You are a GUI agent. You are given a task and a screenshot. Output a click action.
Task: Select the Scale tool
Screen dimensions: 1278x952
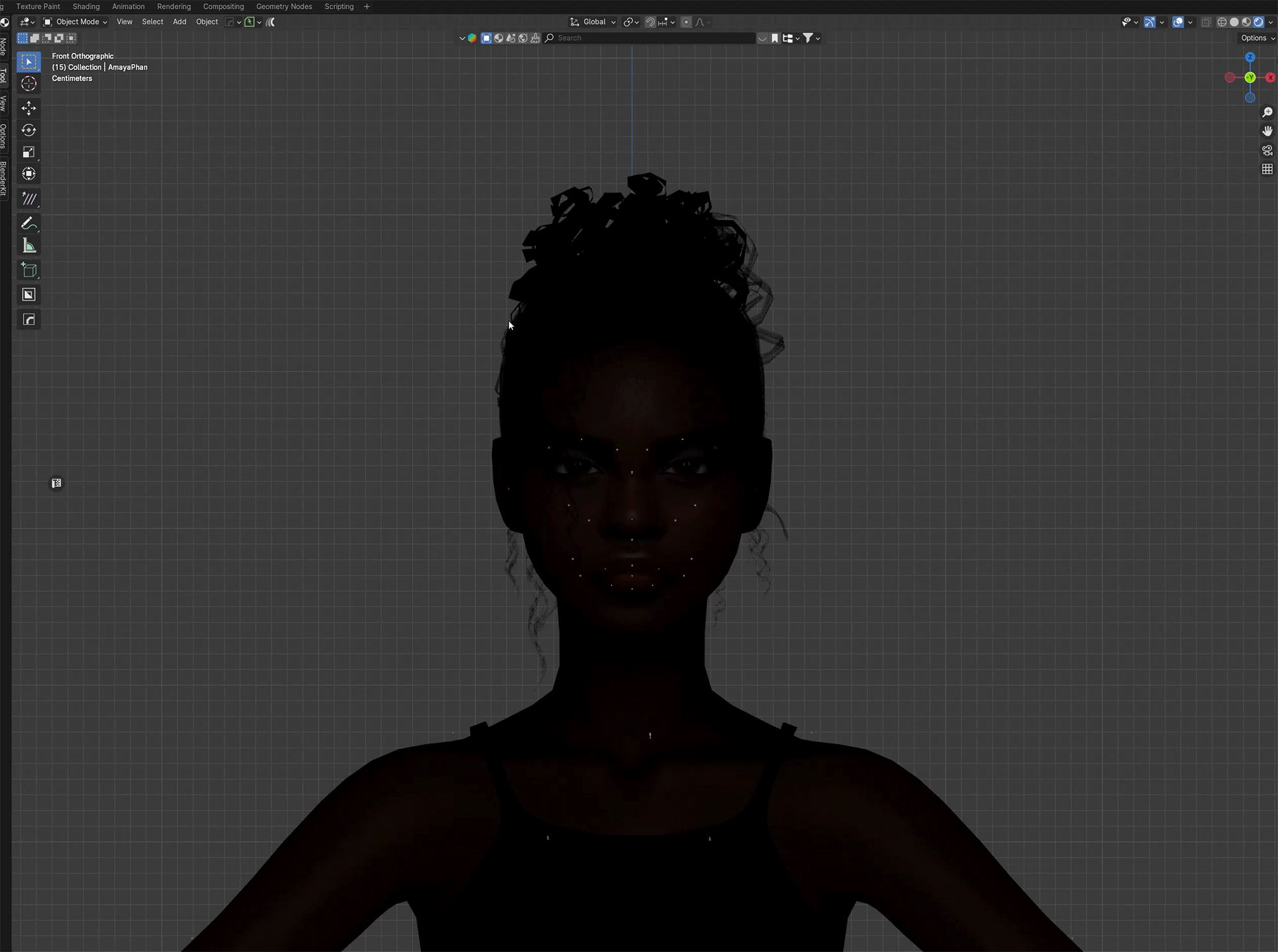pos(29,152)
